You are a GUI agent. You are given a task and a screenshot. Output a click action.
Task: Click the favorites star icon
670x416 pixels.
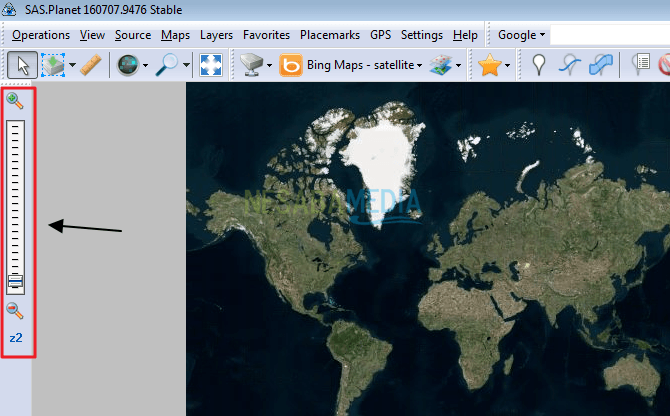(x=489, y=65)
